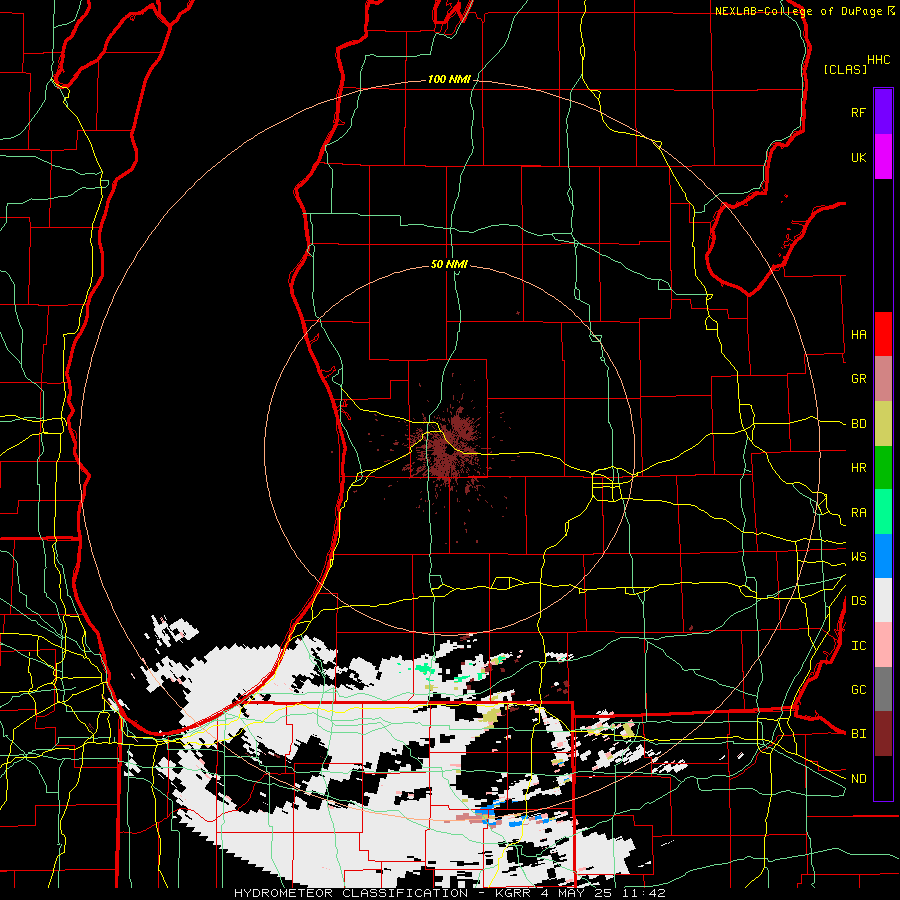Click the "BD" legend label
900x900 pixels.
click(858, 424)
